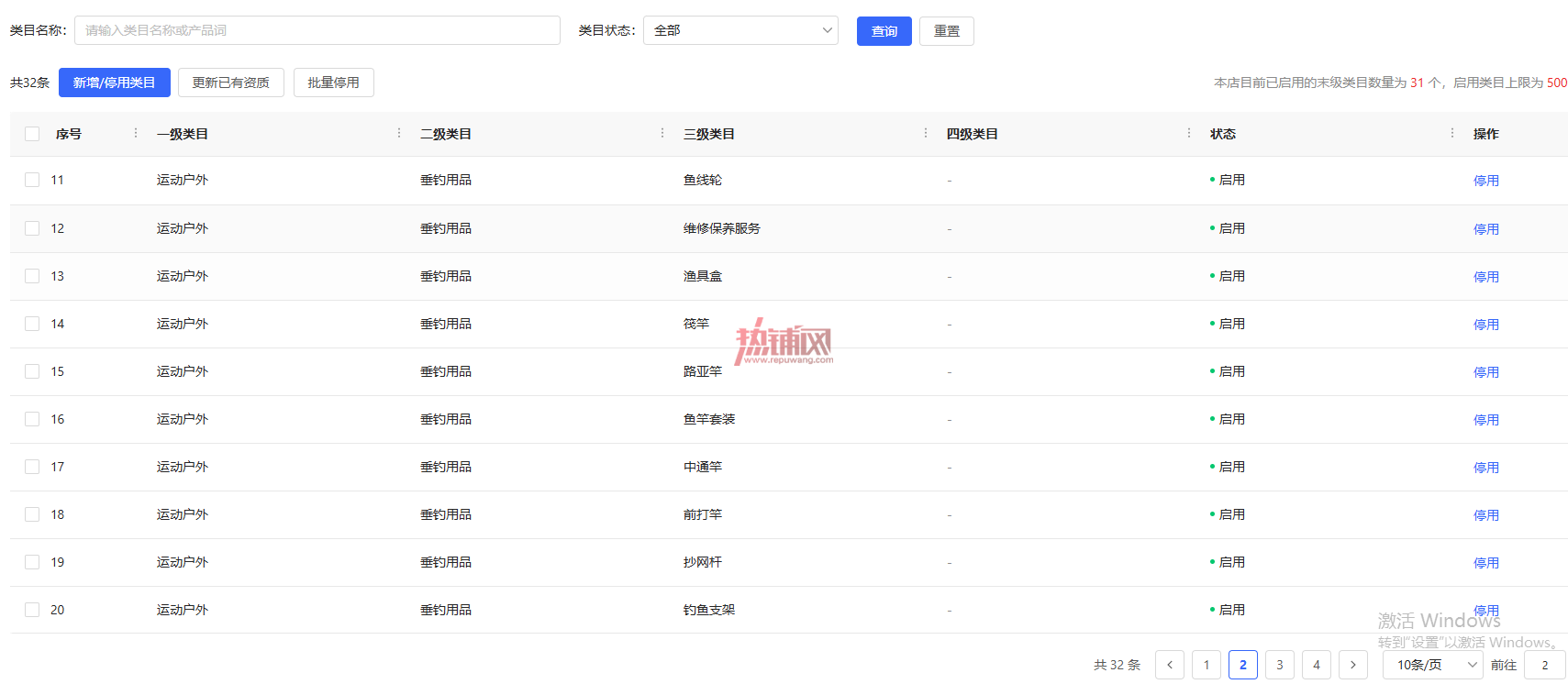
Task: Click the 三级类目 column header
Action: coord(709,134)
